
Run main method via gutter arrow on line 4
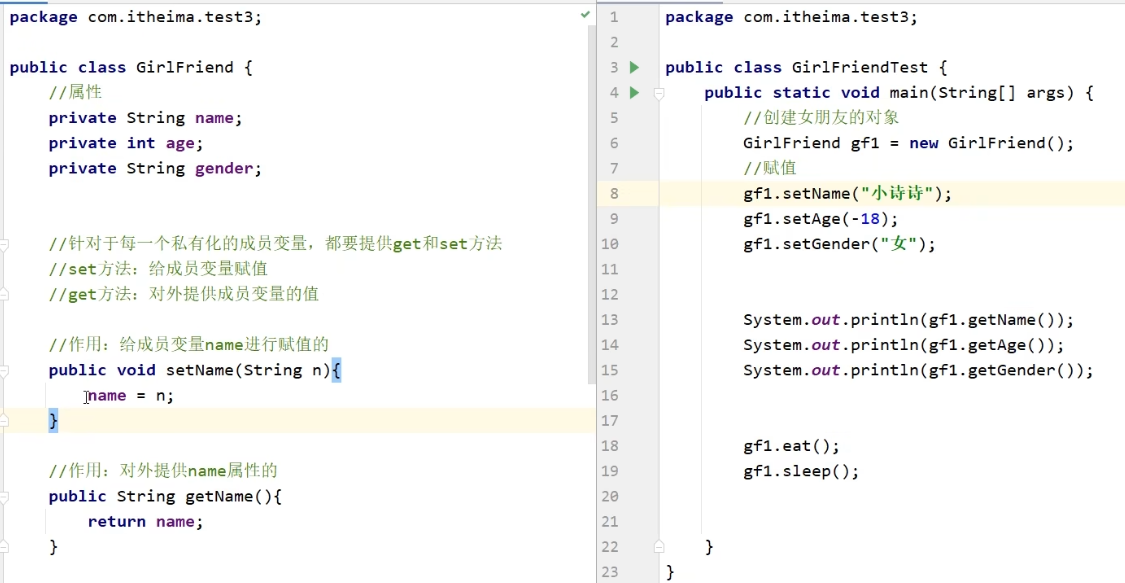pyautogui.click(x=634, y=93)
